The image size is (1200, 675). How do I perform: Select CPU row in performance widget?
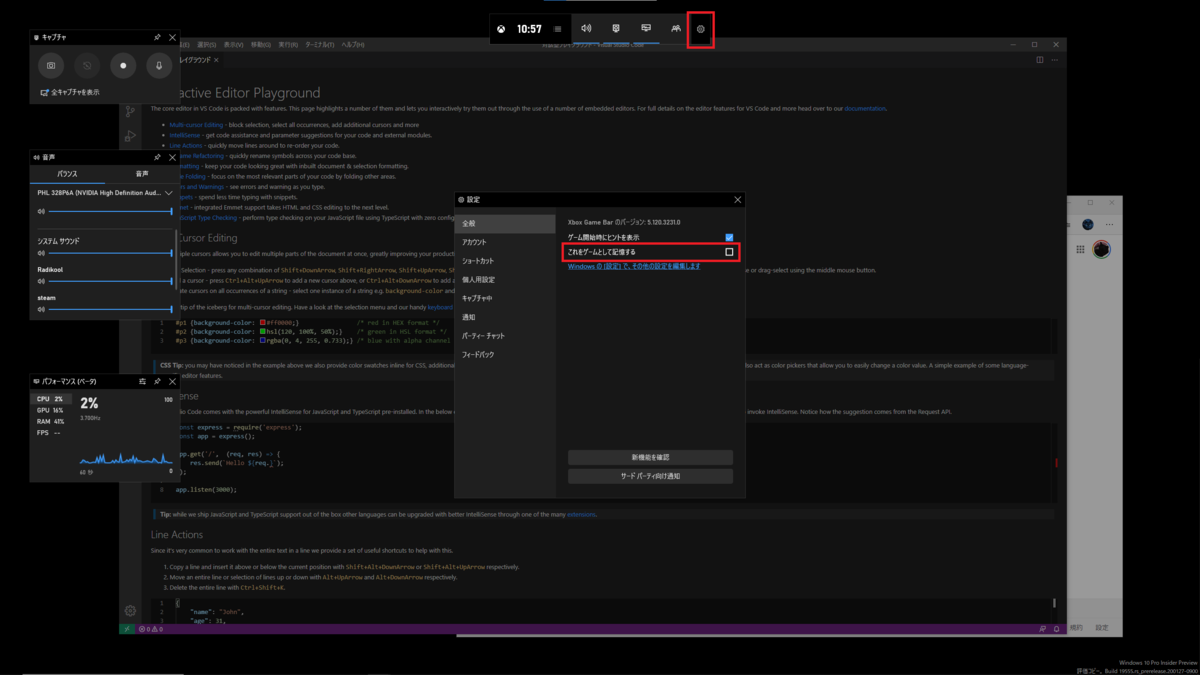[50, 399]
